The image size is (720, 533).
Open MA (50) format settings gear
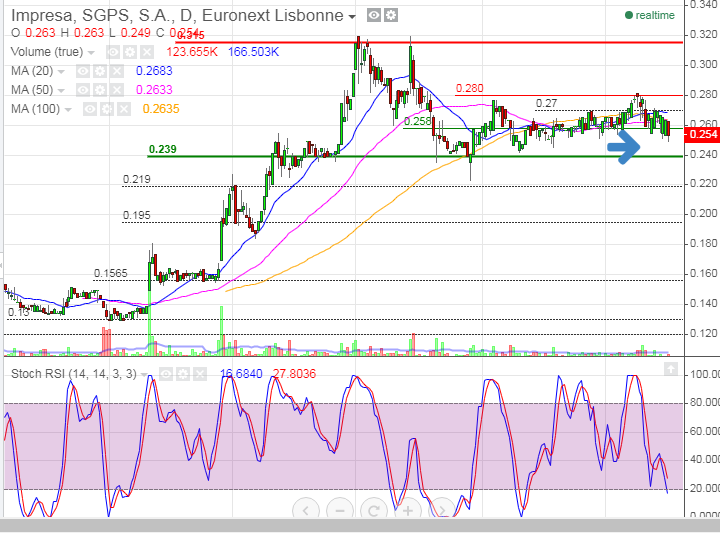click(x=100, y=90)
